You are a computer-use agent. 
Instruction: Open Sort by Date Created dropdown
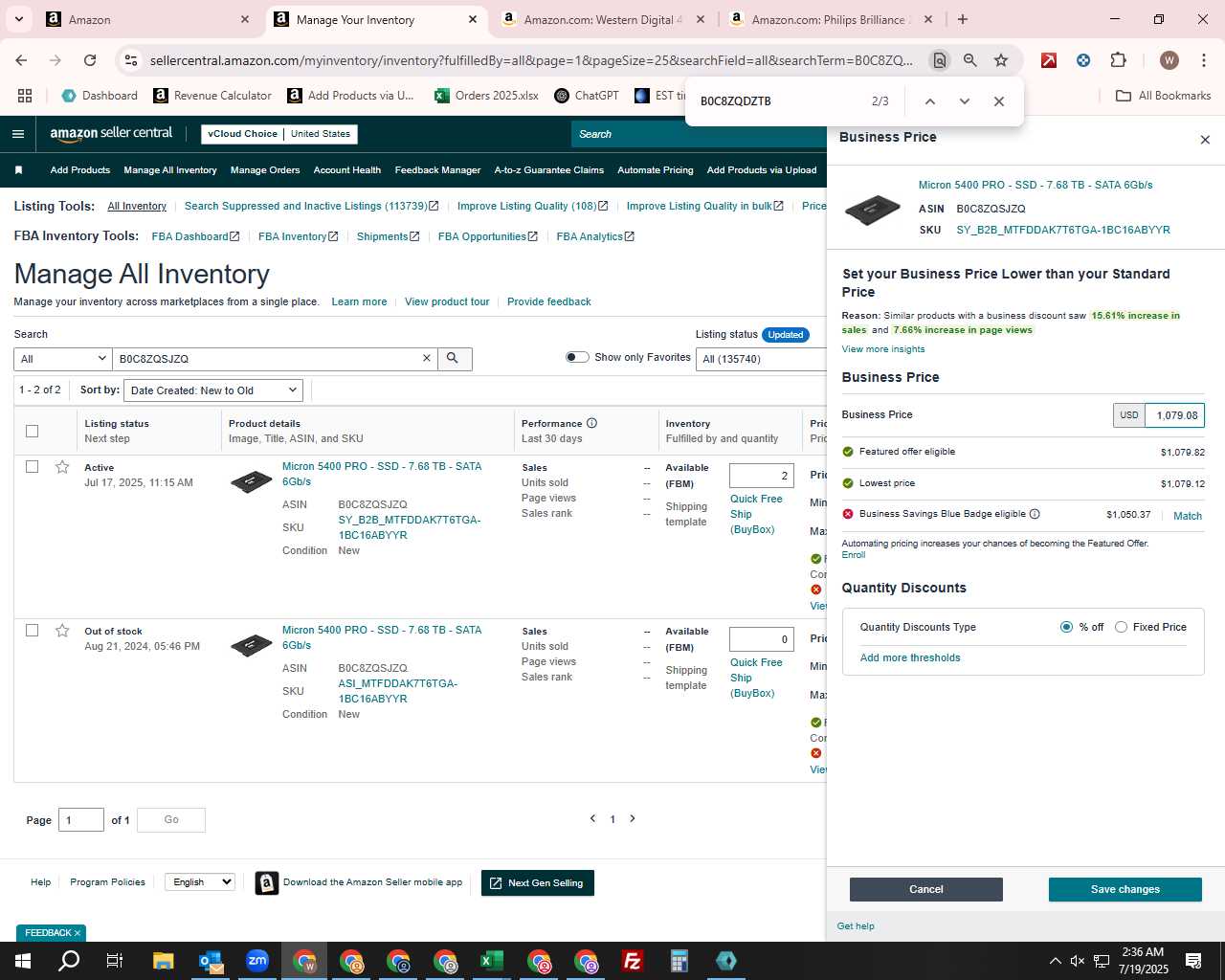click(x=213, y=390)
